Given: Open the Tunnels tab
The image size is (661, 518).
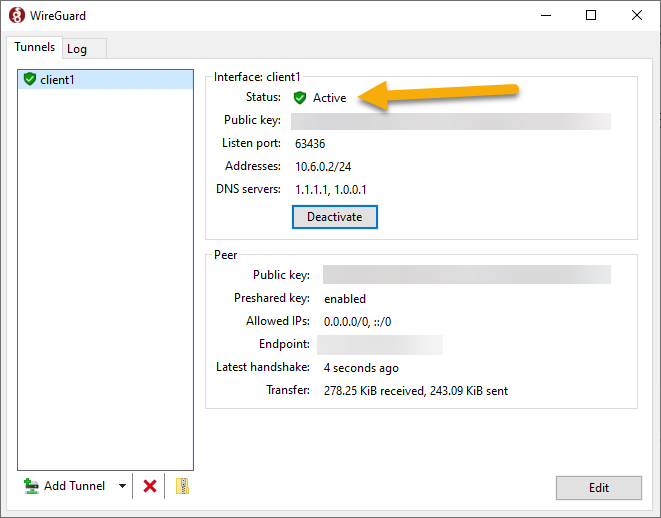Looking at the screenshot, I should click(x=34, y=48).
